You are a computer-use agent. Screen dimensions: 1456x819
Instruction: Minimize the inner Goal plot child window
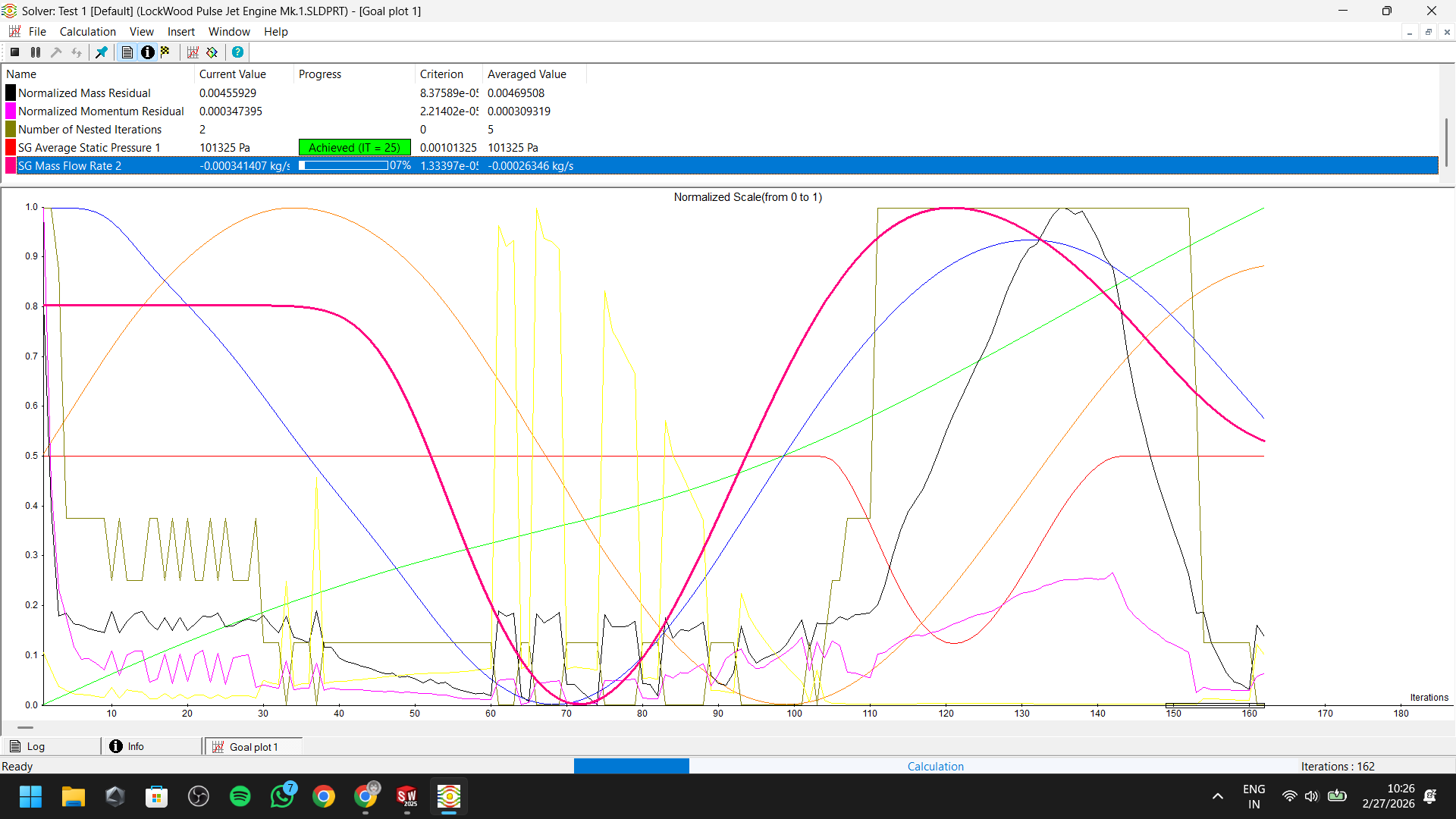[x=1409, y=32]
